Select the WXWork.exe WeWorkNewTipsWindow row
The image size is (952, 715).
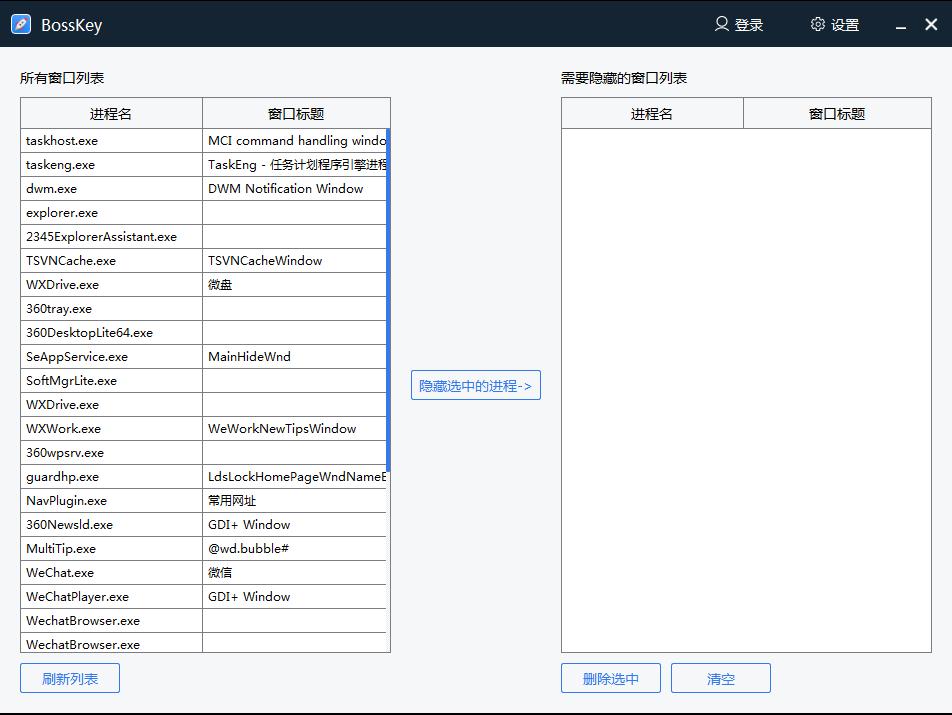coord(110,428)
